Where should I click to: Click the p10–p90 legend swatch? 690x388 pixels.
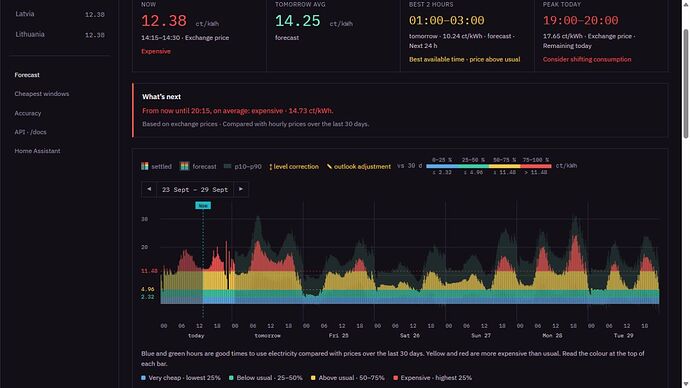click(x=228, y=166)
